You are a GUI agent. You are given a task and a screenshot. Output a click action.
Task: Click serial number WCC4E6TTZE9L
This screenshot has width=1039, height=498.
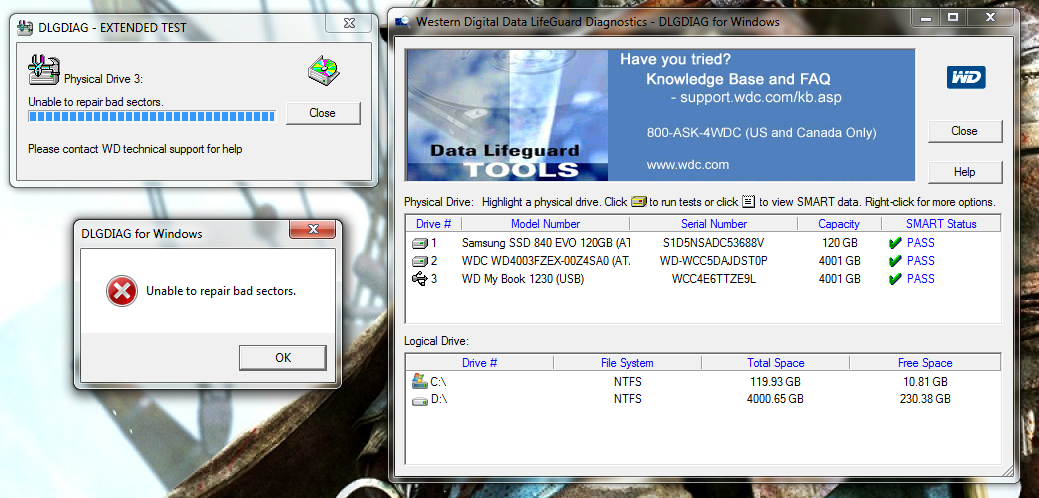tap(714, 279)
